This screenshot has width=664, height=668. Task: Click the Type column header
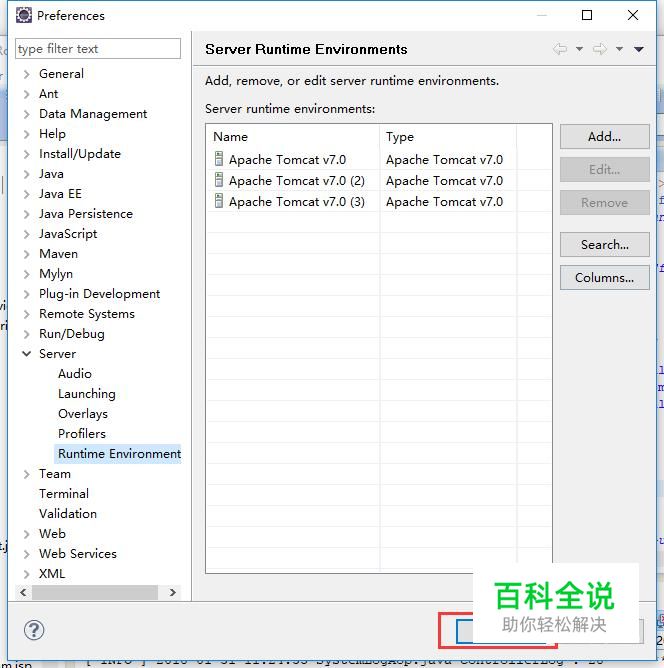pos(448,137)
